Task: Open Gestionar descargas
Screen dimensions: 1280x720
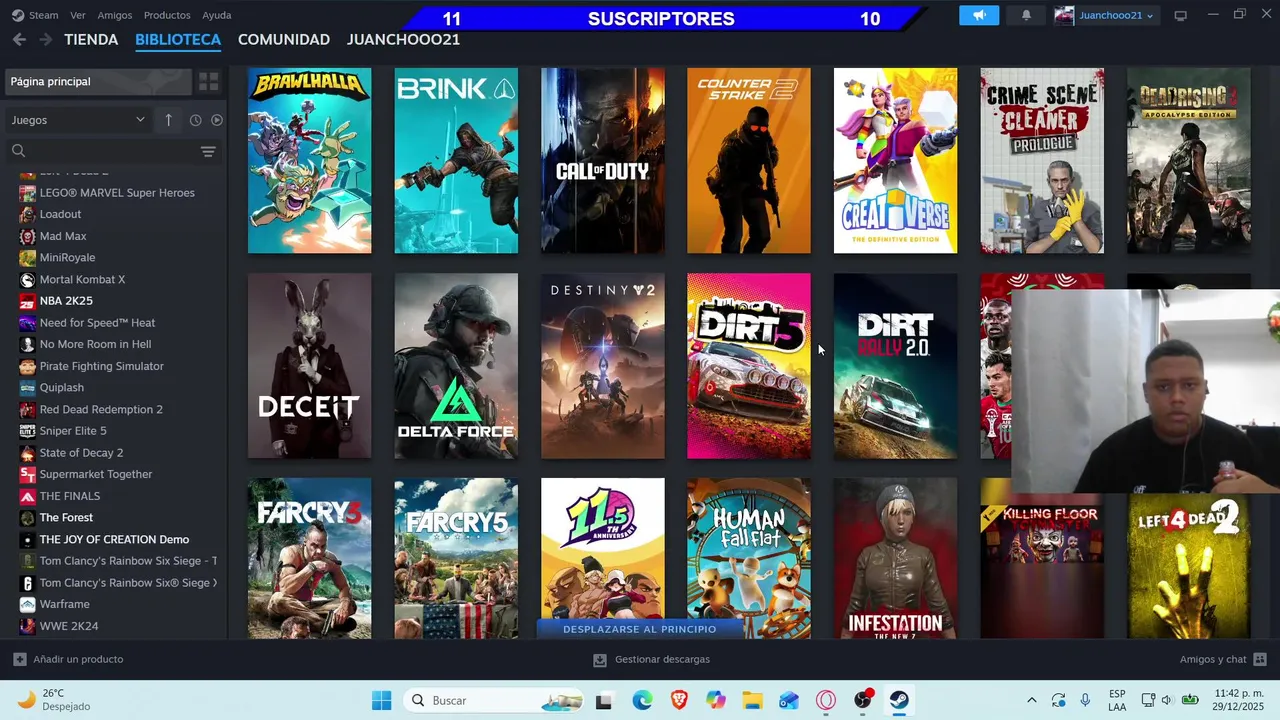Action: click(651, 659)
